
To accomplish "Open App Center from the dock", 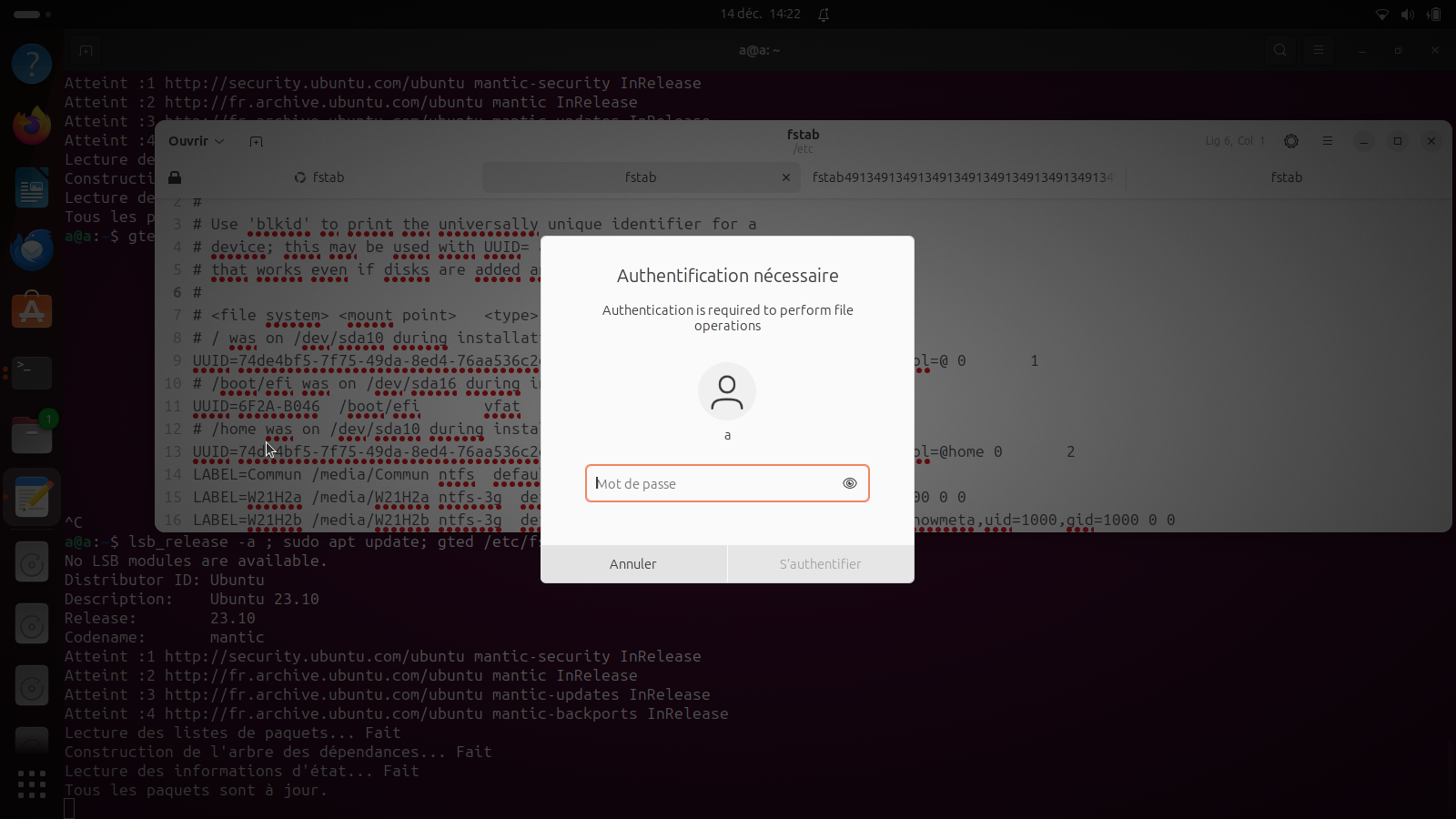I will 32,311.
